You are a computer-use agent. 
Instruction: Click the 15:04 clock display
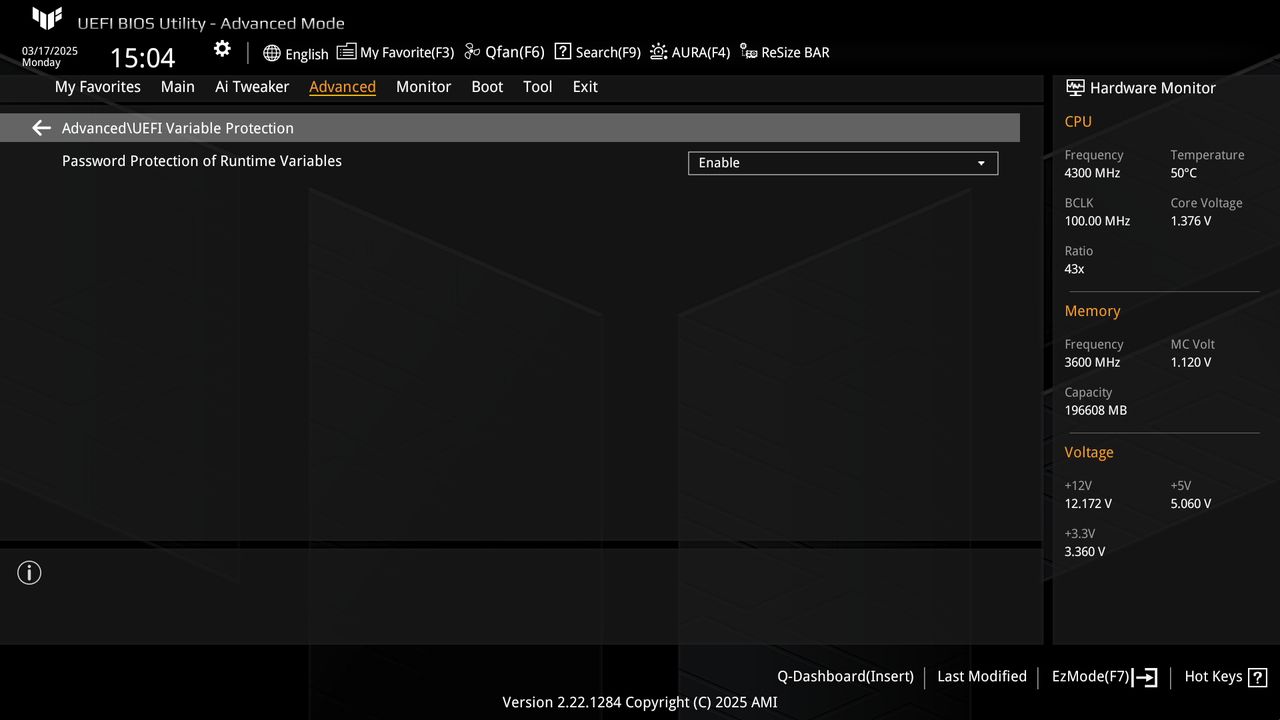(142, 58)
